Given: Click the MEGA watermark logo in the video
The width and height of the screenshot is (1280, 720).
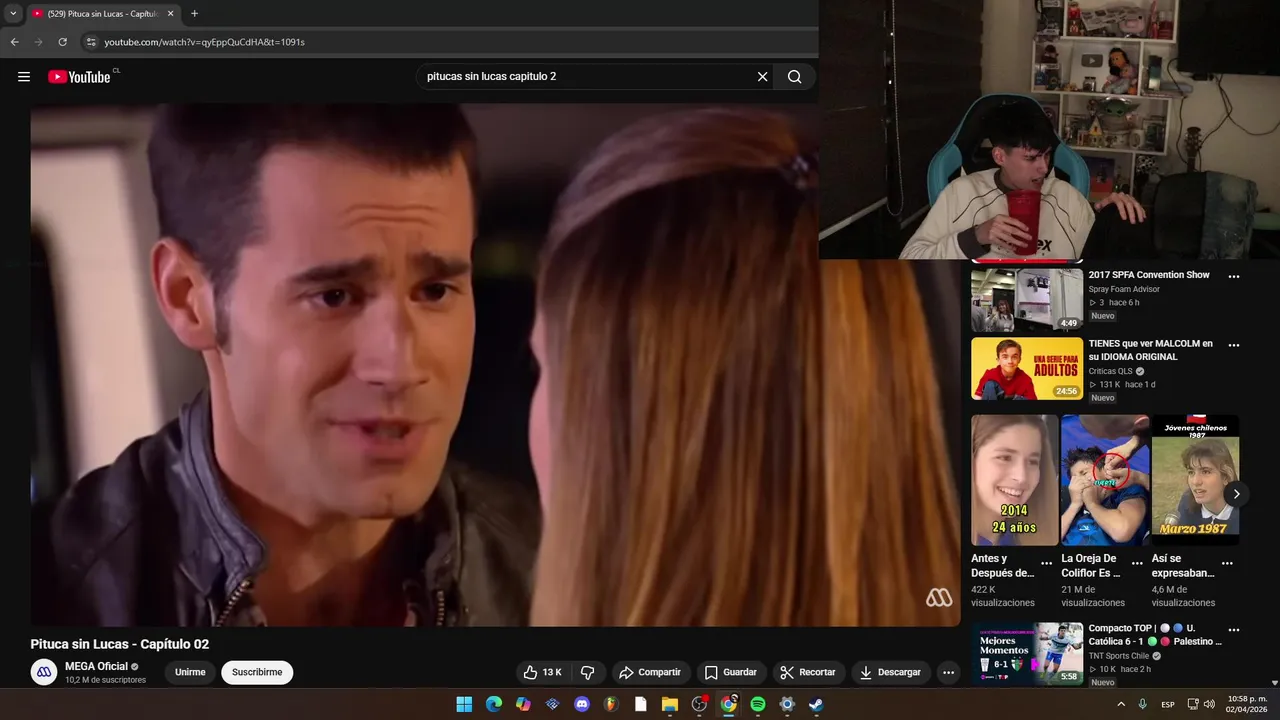Looking at the screenshot, I should point(939,597).
